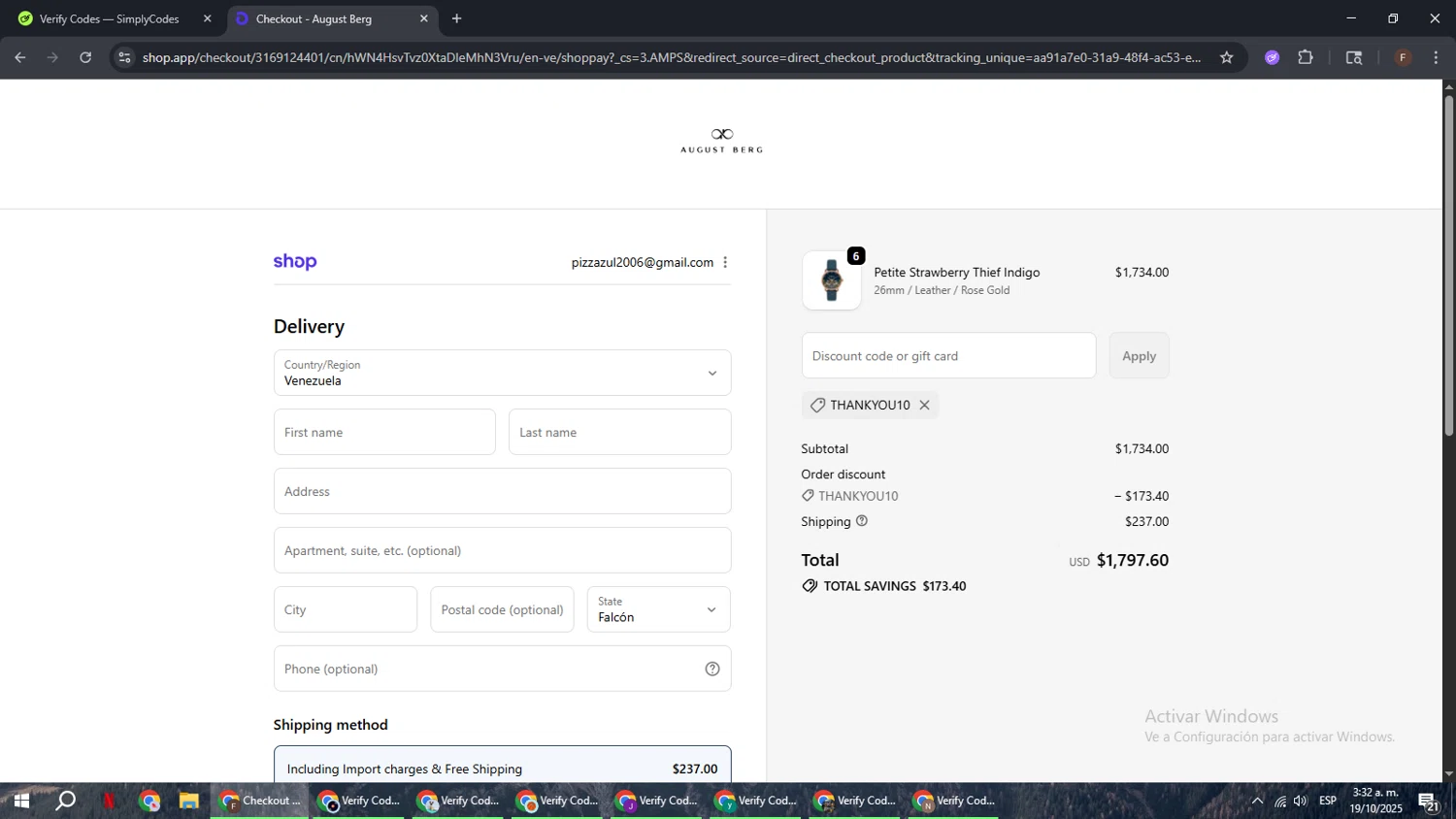Open the taskbar clock and date
This screenshot has width=1456, height=819.
[1375, 801]
